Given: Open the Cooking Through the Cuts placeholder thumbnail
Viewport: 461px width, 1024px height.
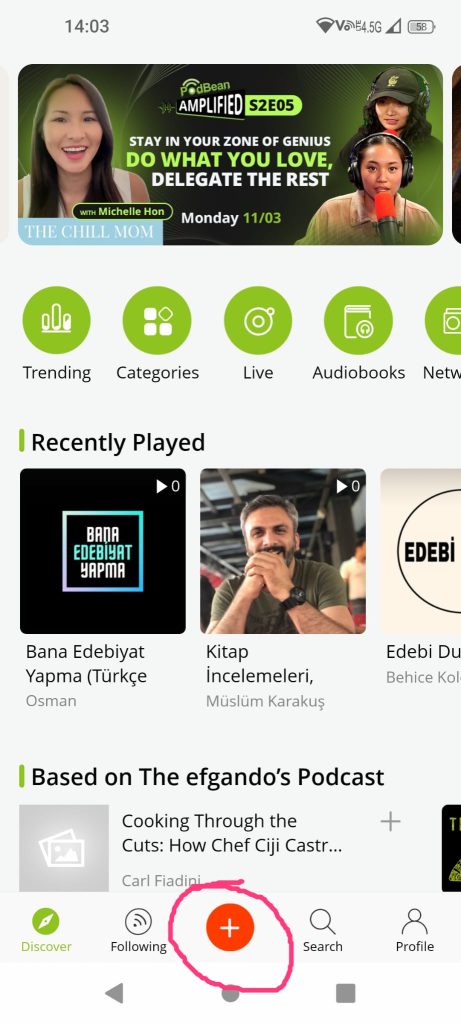Looking at the screenshot, I should coord(64,848).
